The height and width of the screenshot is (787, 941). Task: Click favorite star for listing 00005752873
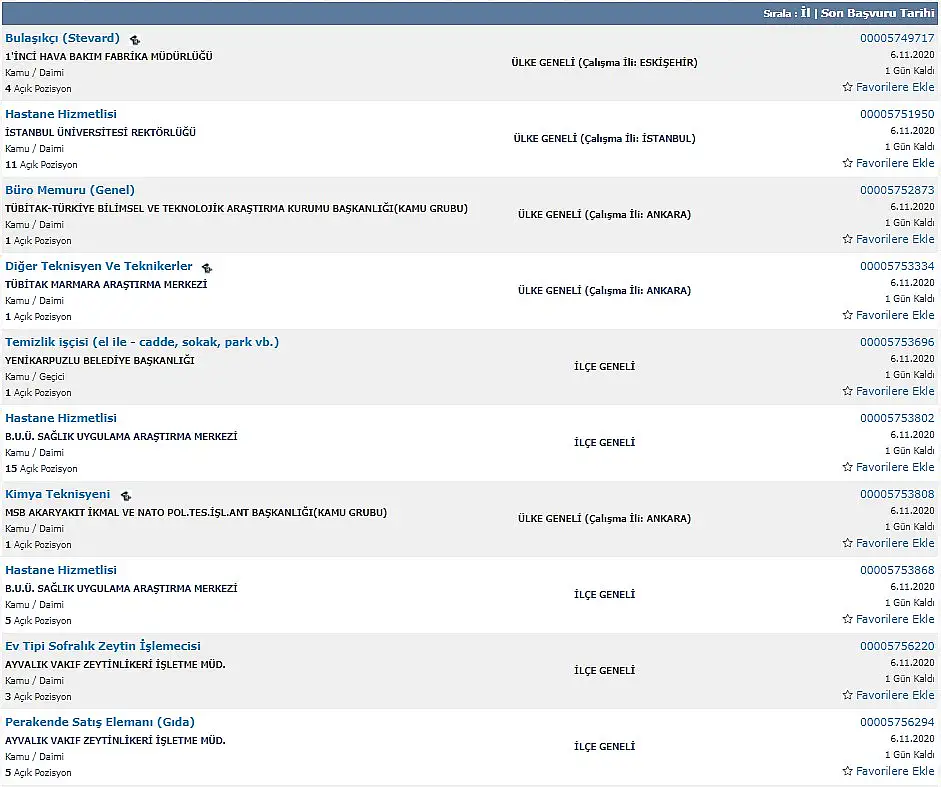click(847, 239)
